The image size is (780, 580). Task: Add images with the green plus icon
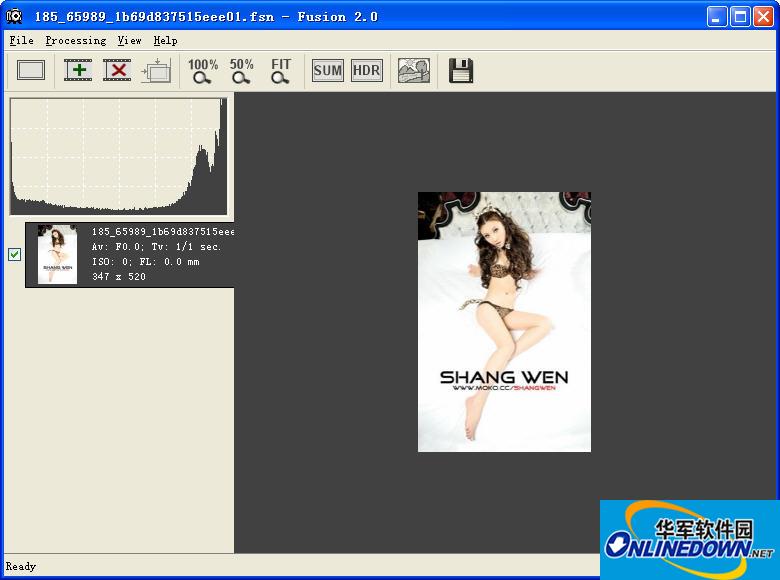click(x=78, y=70)
